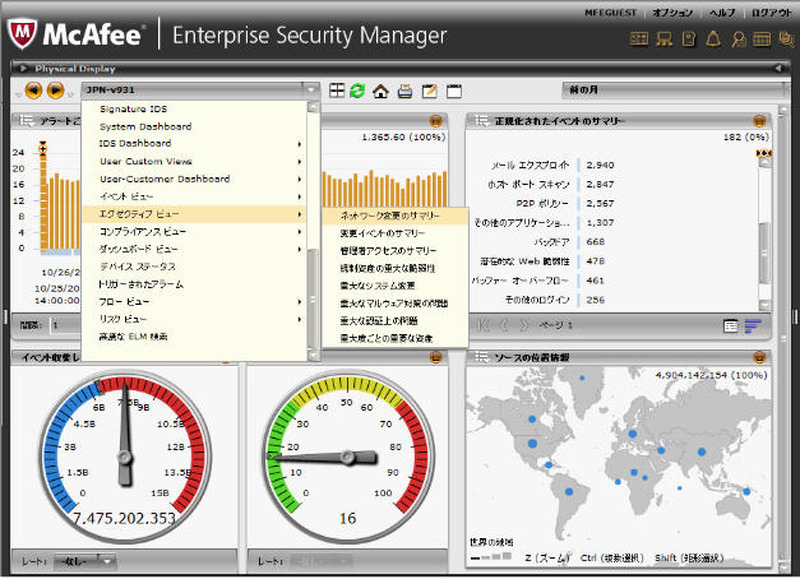Open the JPN-v931 view selector dropdown
800x579 pixels.
(312, 90)
